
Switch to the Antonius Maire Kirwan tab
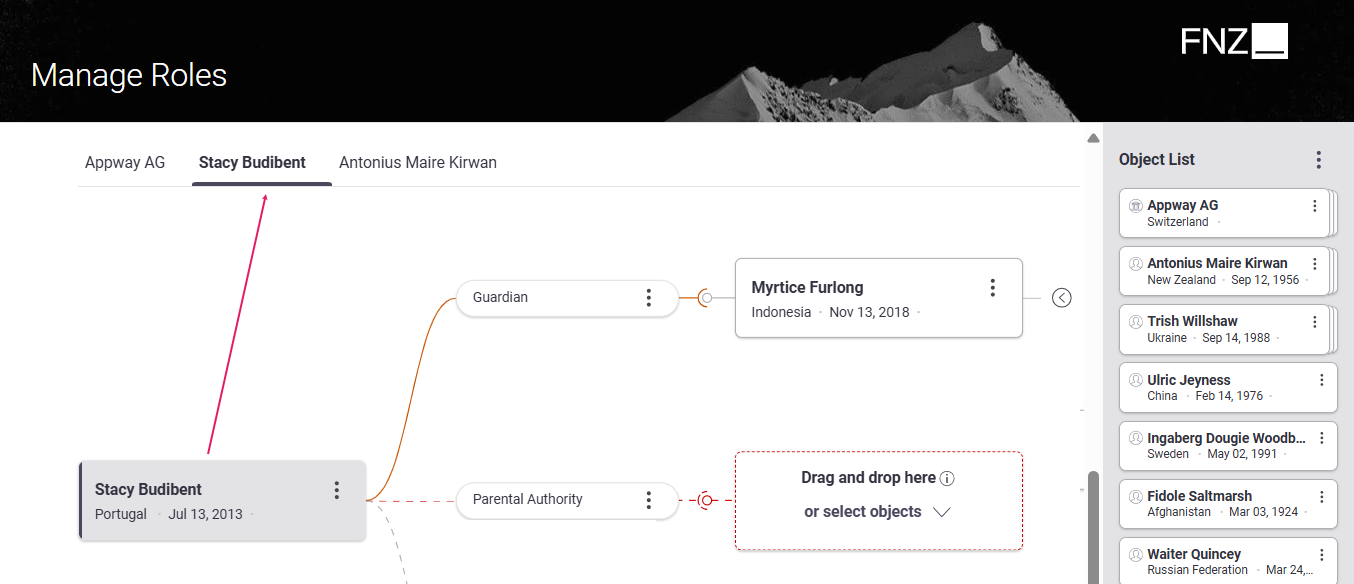(418, 162)
